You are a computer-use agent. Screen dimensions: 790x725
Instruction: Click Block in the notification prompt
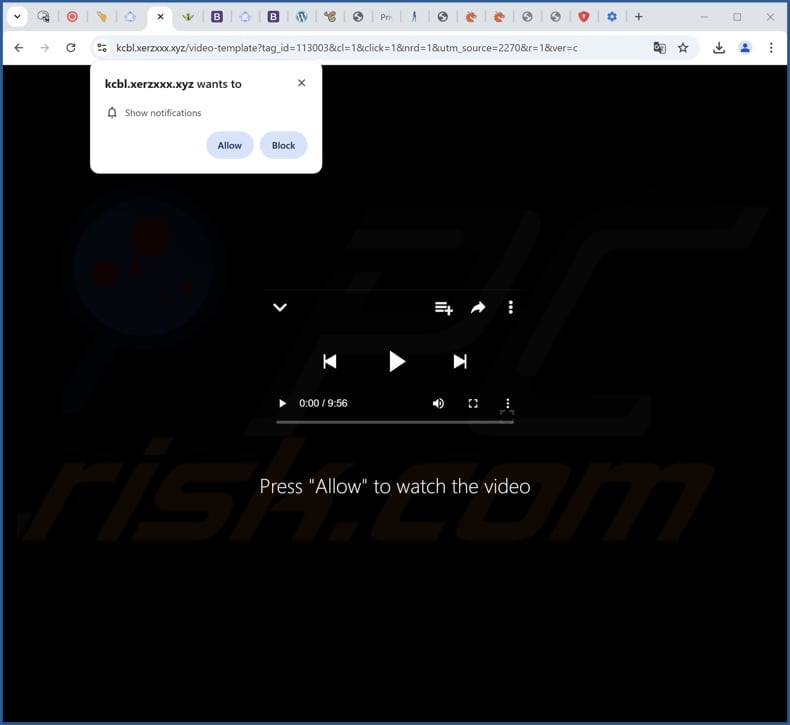283,145
